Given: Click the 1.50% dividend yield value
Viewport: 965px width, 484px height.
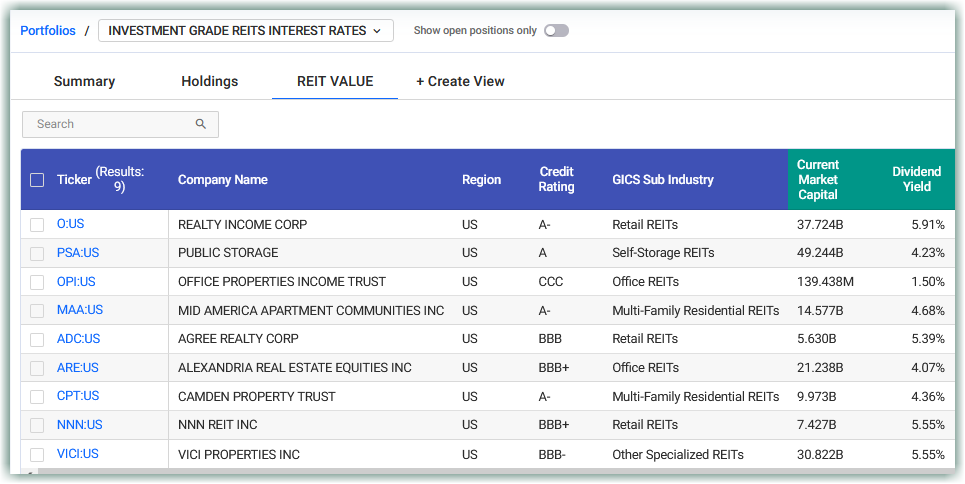Looking at the screenshot, I should click(928, 282).
